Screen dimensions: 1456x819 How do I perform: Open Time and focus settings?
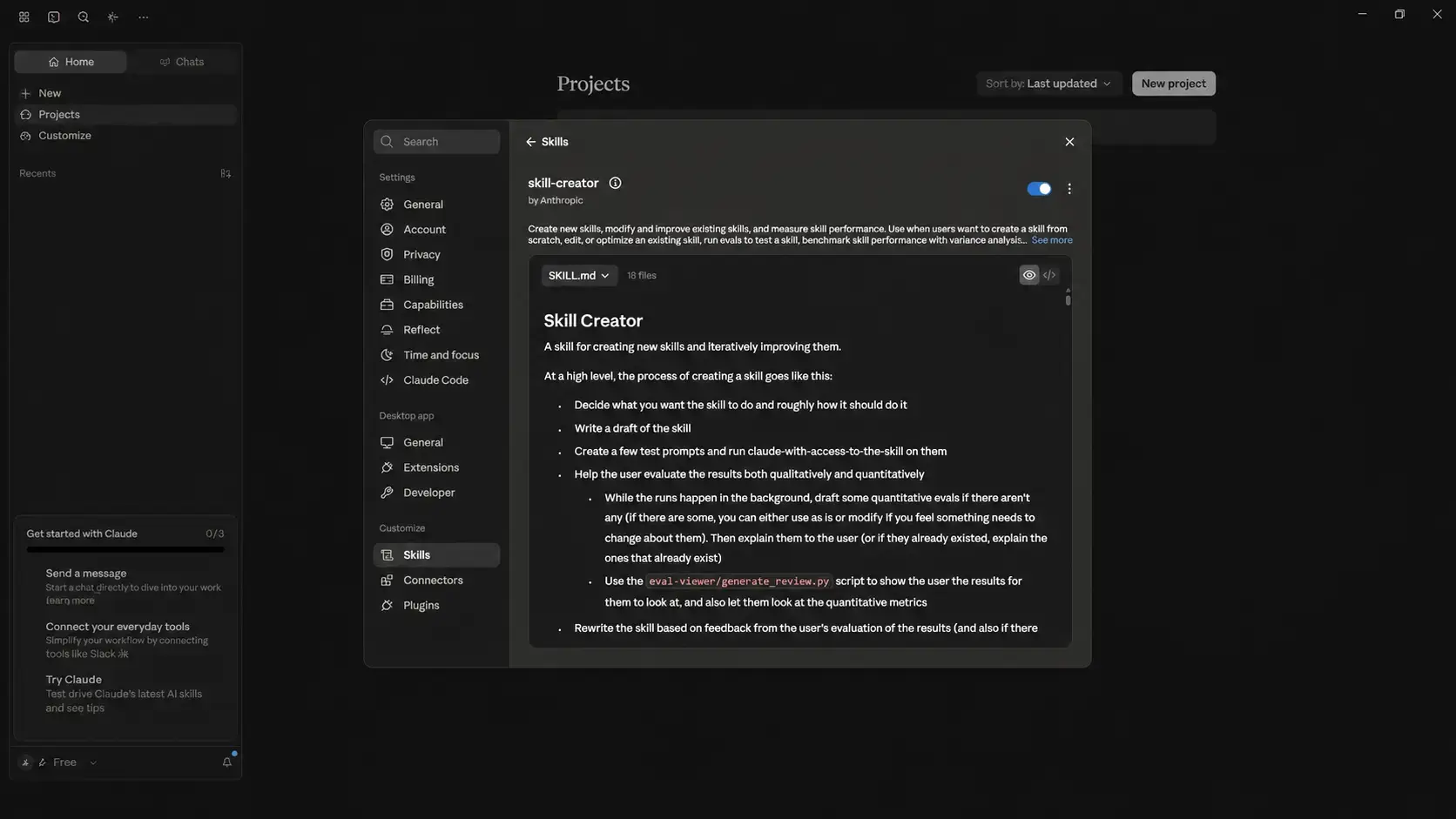pos(436,355)
